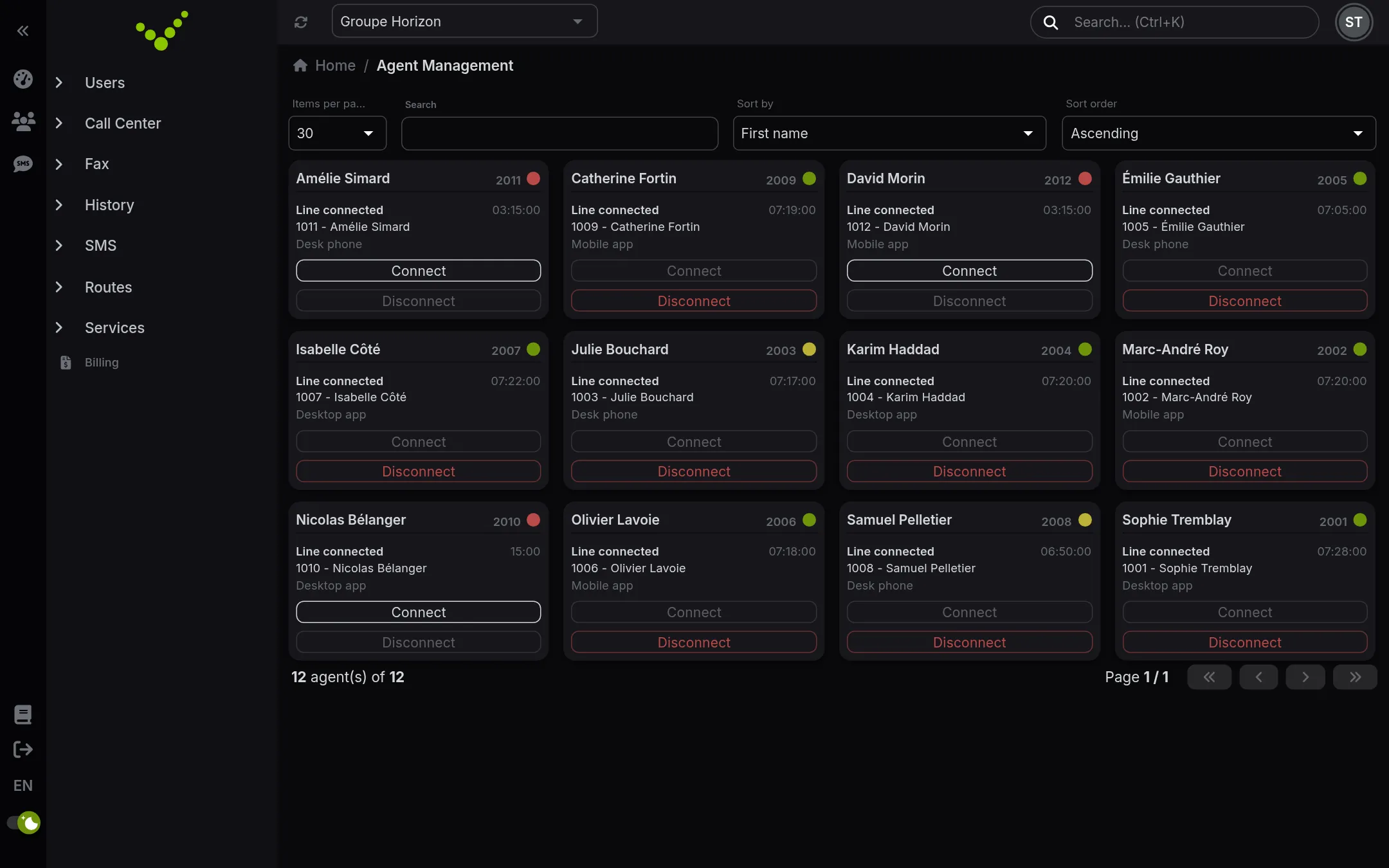Screen dimensions: 1389x868
Task: Click the Home breadcrumb link
Action: pos(335,66)
